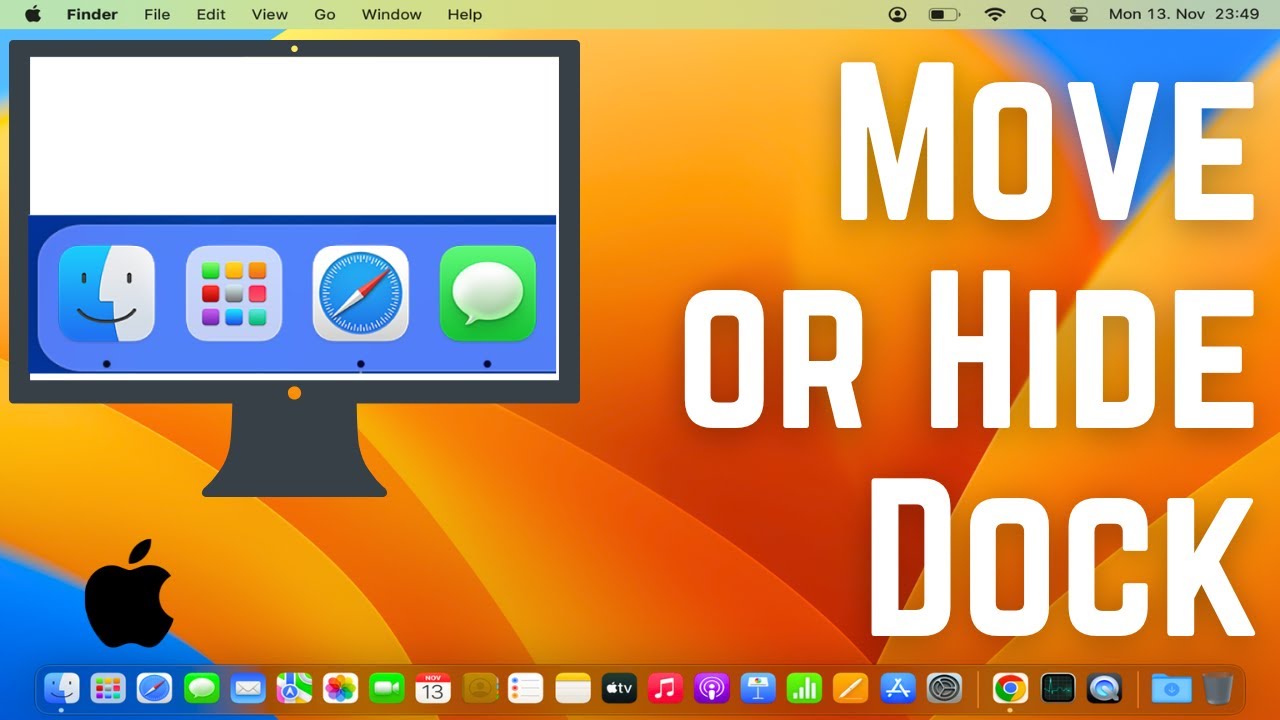Open the Help menu
Image resolution: width=1280 pixels, height=720 pixels.
point(464,14)
